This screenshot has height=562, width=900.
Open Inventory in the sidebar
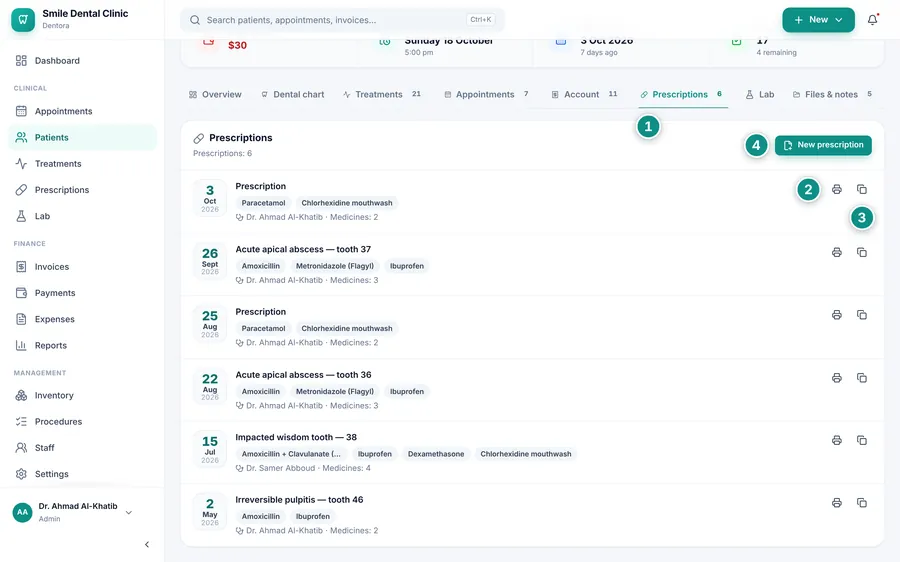point(82,396)
